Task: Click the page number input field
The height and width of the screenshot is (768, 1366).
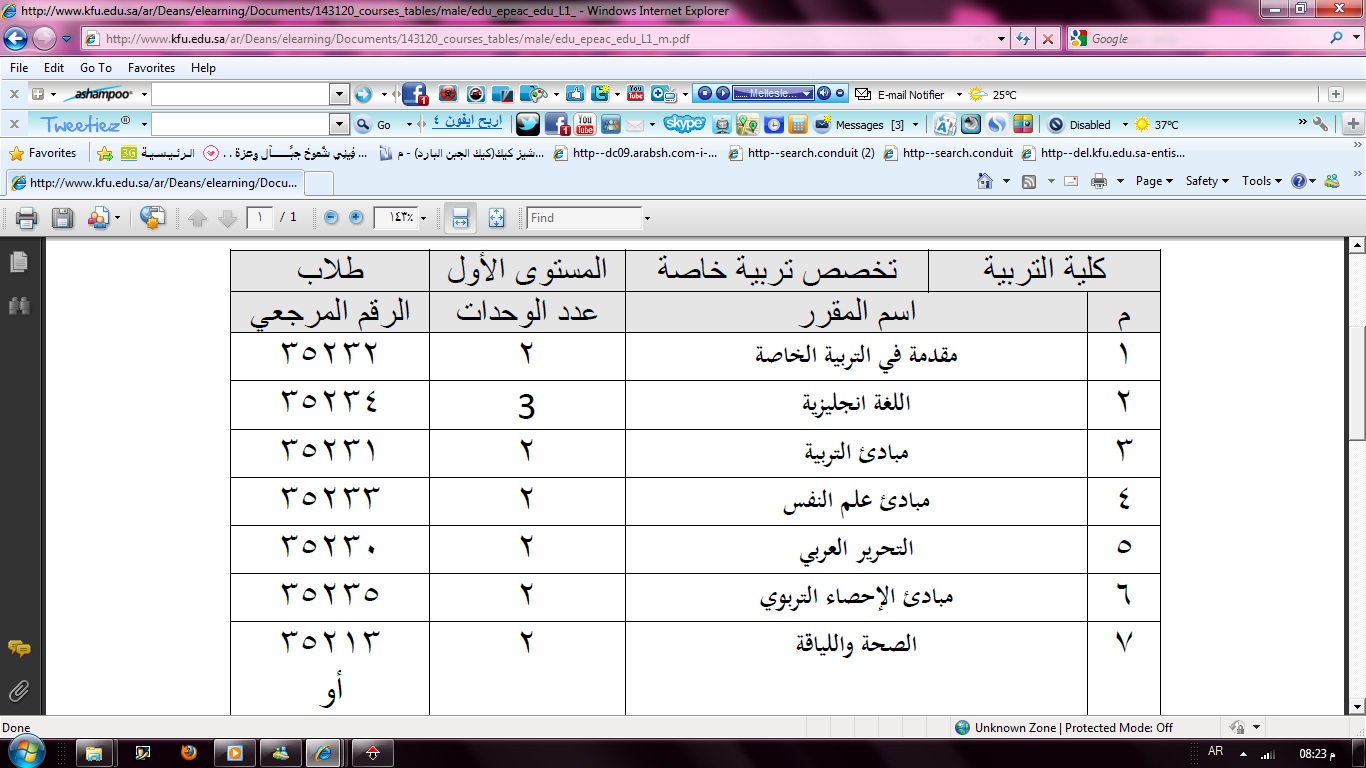Action: (260, 218)
